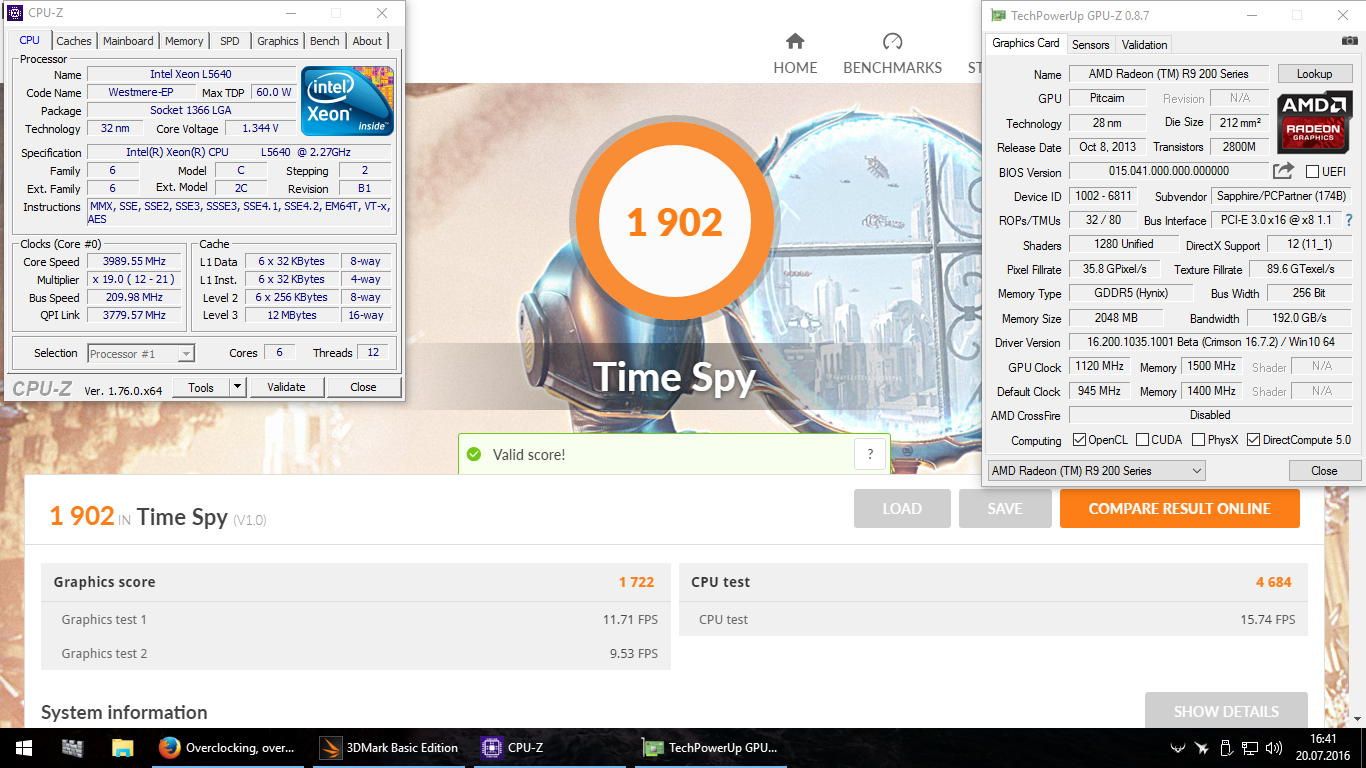The image size is (1366, 768).
Task: Click the airplane mode tray icon
Action: (x=1201, y=748)
